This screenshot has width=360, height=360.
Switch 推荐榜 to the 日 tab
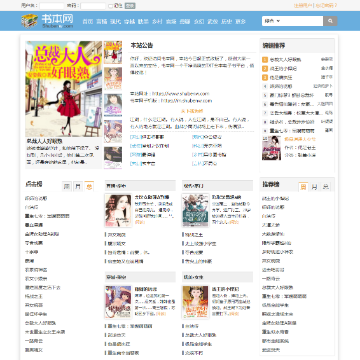(303, 187)
